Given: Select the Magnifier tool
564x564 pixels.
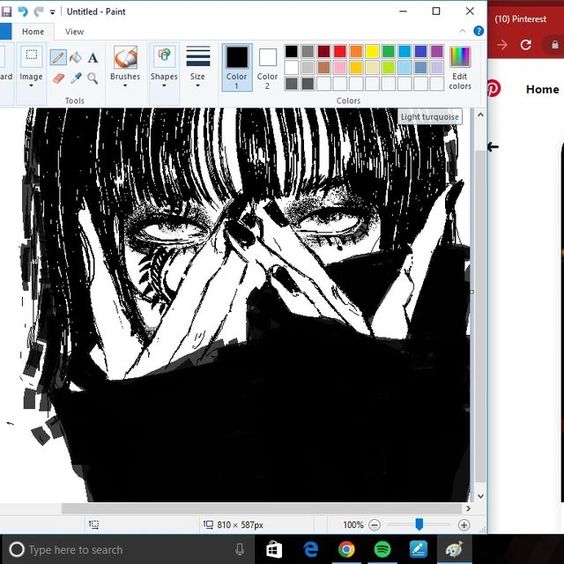Looking at the screenshot, I should 93,78.
